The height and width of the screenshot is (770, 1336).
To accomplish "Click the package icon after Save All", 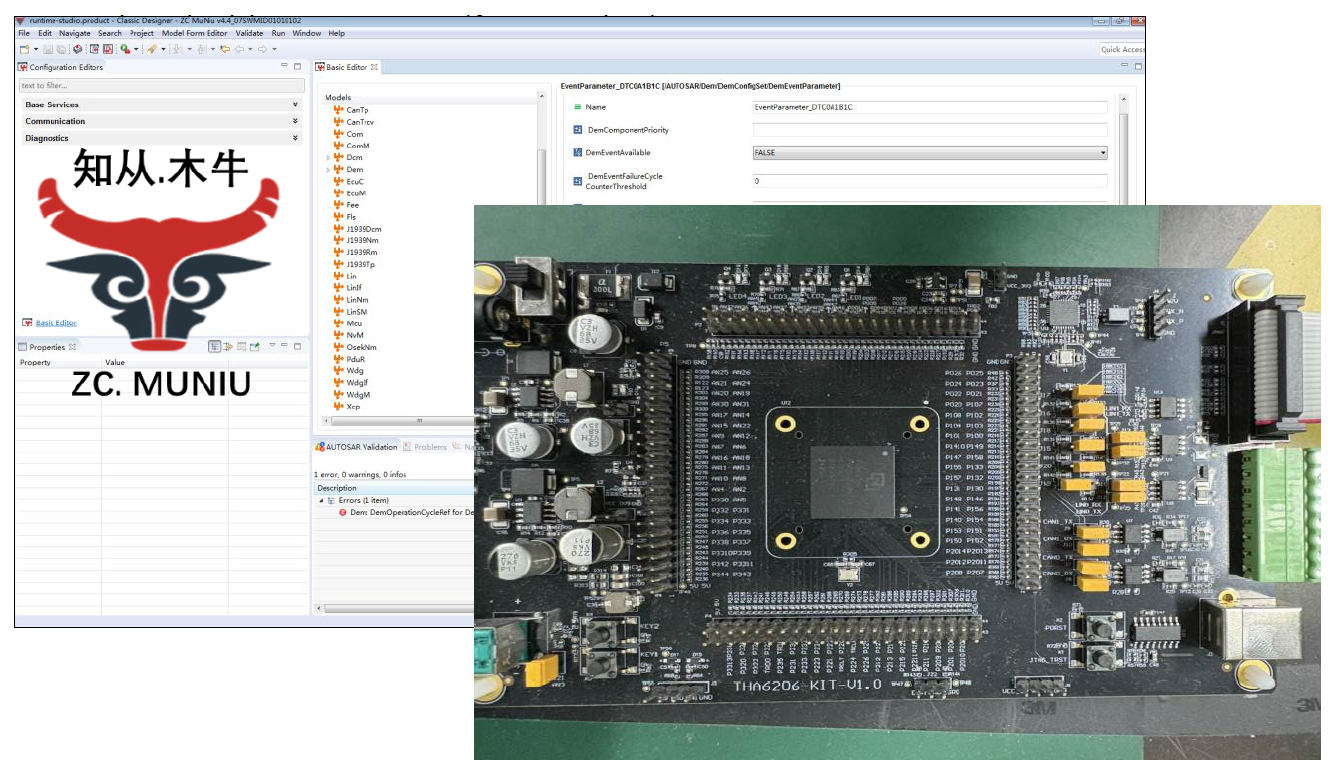I will (78, 49).
